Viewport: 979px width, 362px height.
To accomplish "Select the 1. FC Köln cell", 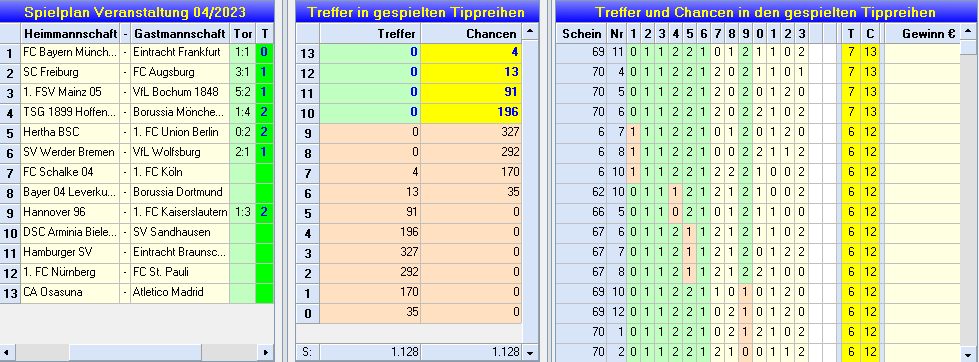I will tap(180, 173).
